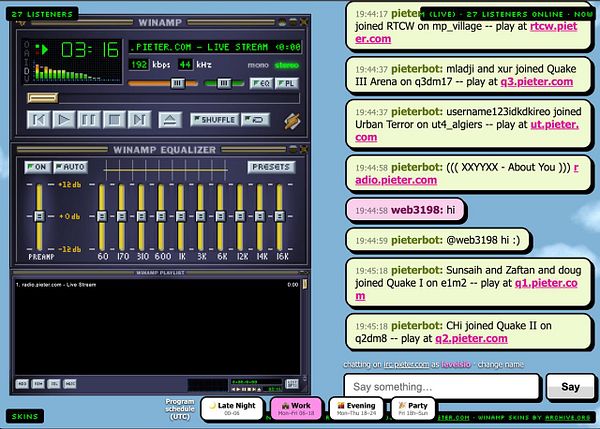Toggle equalizer AUTO button
This screenshot has width=600, height=429.
(x=70, y=167)
